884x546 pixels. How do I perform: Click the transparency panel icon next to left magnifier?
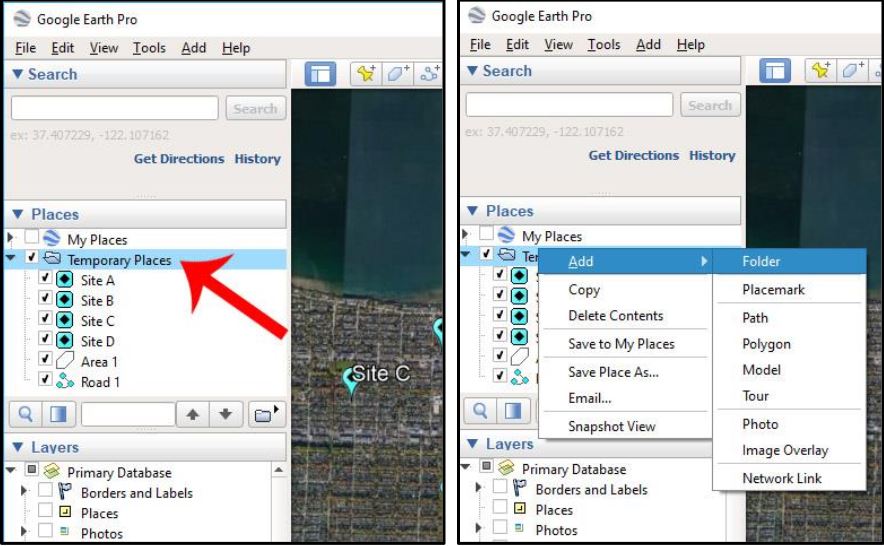pos(58,415)
